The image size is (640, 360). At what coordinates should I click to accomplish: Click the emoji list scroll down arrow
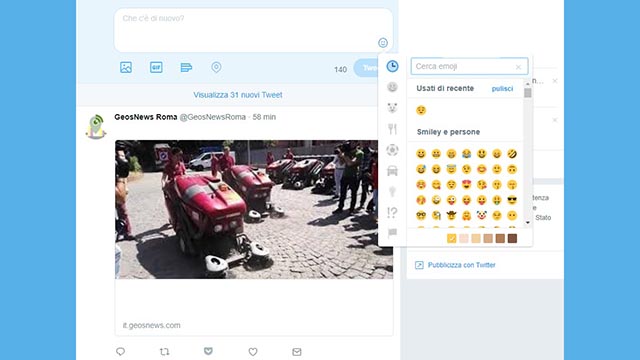point(528,222)
